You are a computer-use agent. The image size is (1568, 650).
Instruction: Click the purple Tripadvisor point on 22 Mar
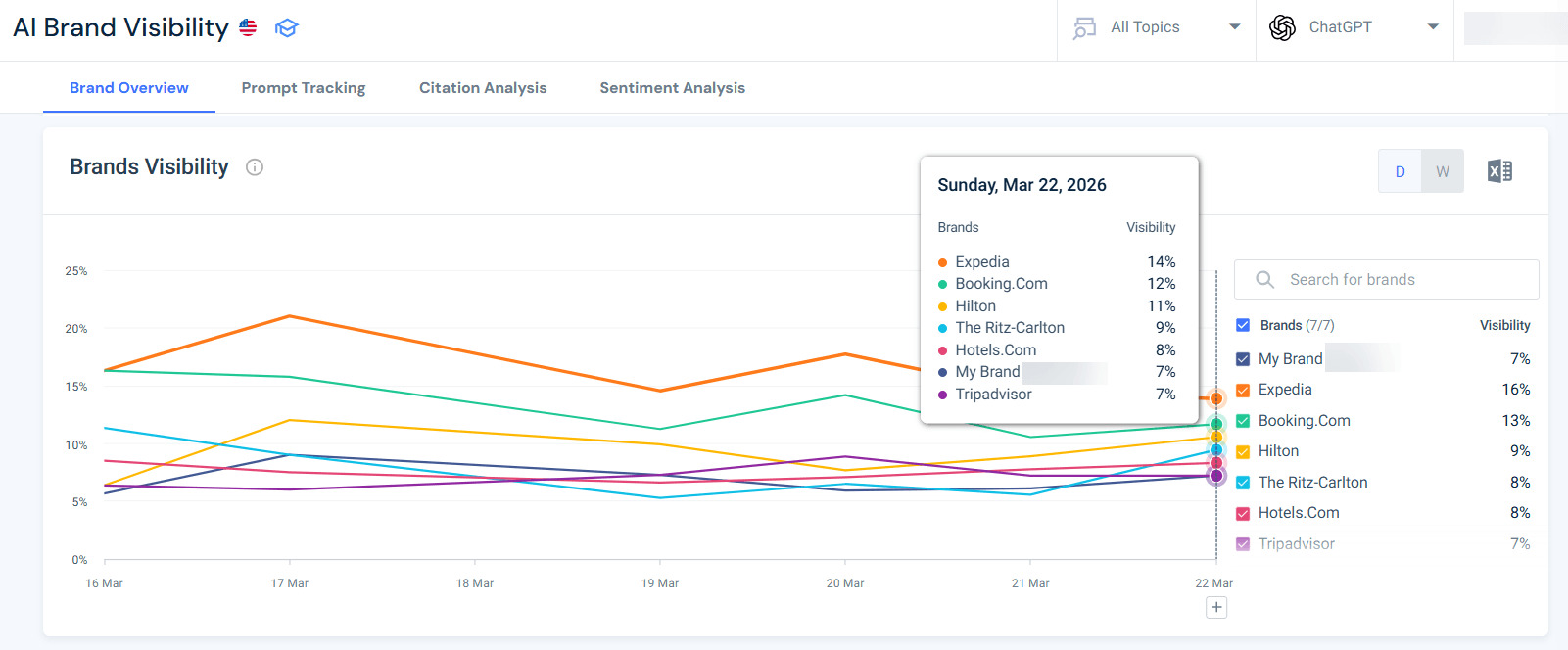point(1216,476)
